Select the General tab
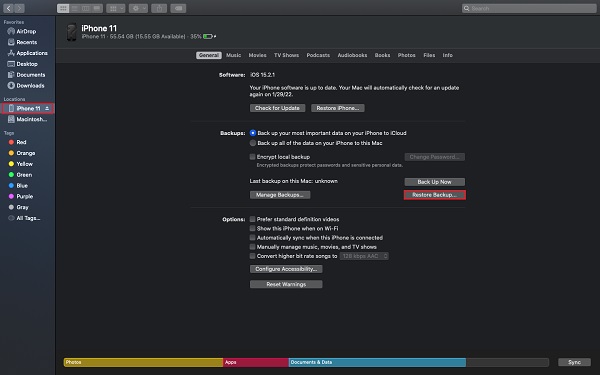Viewport: 600px width, 375px height. (x=209, y=55)
